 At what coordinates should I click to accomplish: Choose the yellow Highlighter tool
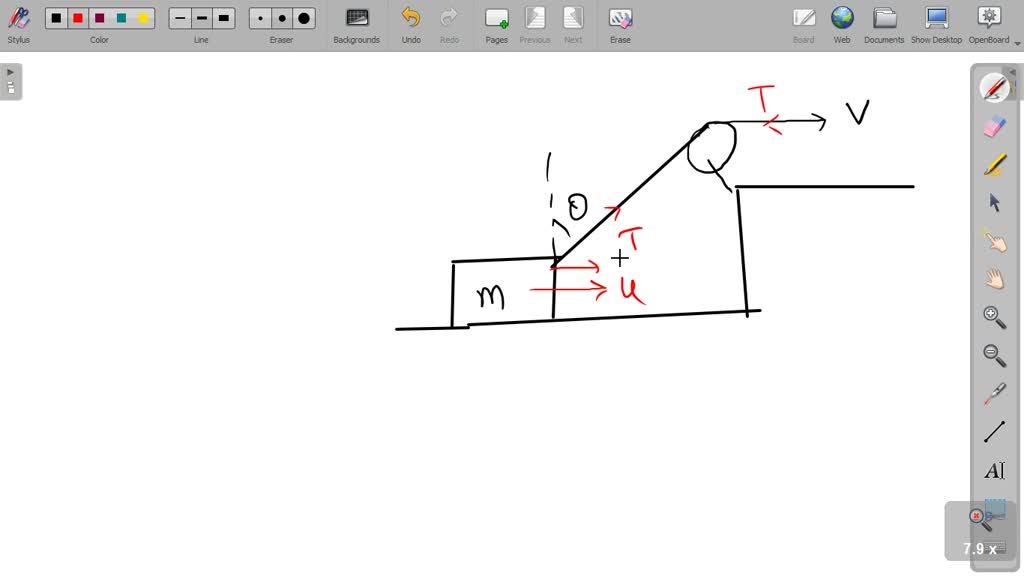pos(994,164)
